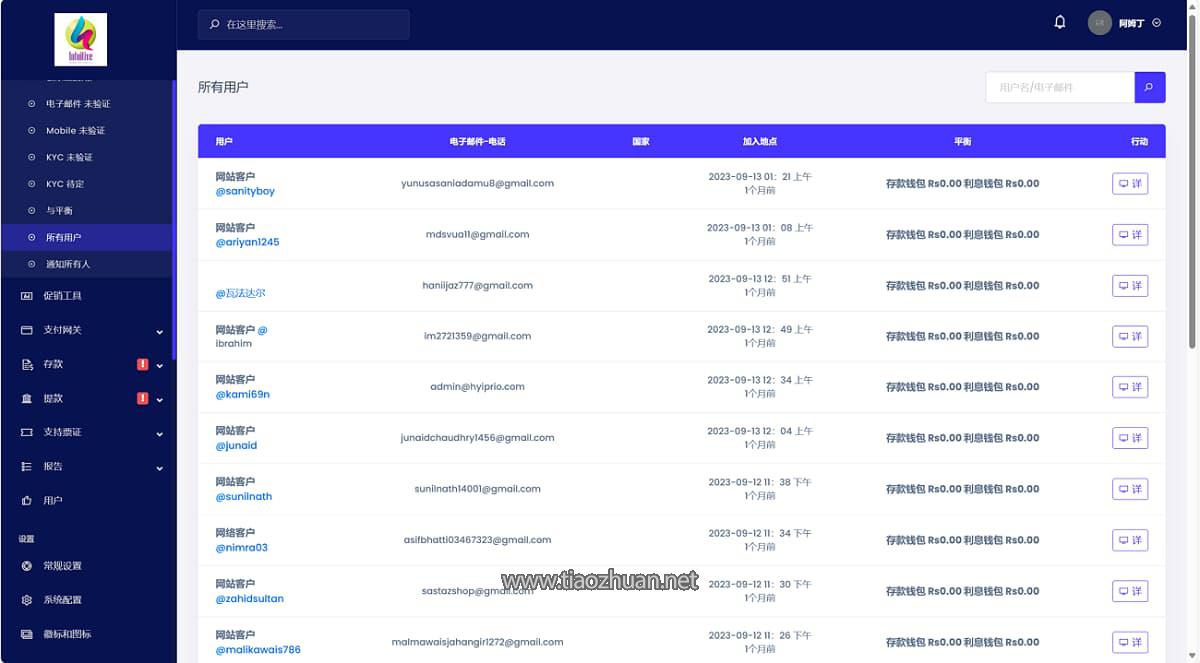Click email yunusasaniadamu8@gmail.com
This screenshot has width=1200, height=663.
pyautogui.click(x=477, y=184)
